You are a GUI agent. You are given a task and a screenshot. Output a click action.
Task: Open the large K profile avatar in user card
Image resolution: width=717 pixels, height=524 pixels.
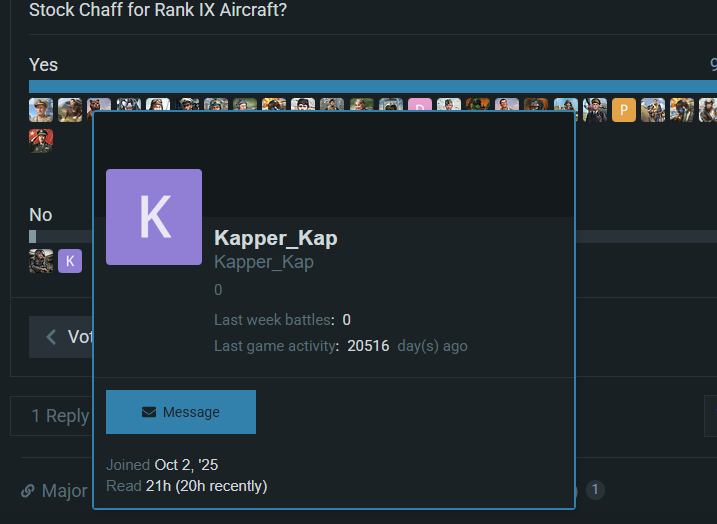[154, 217]
